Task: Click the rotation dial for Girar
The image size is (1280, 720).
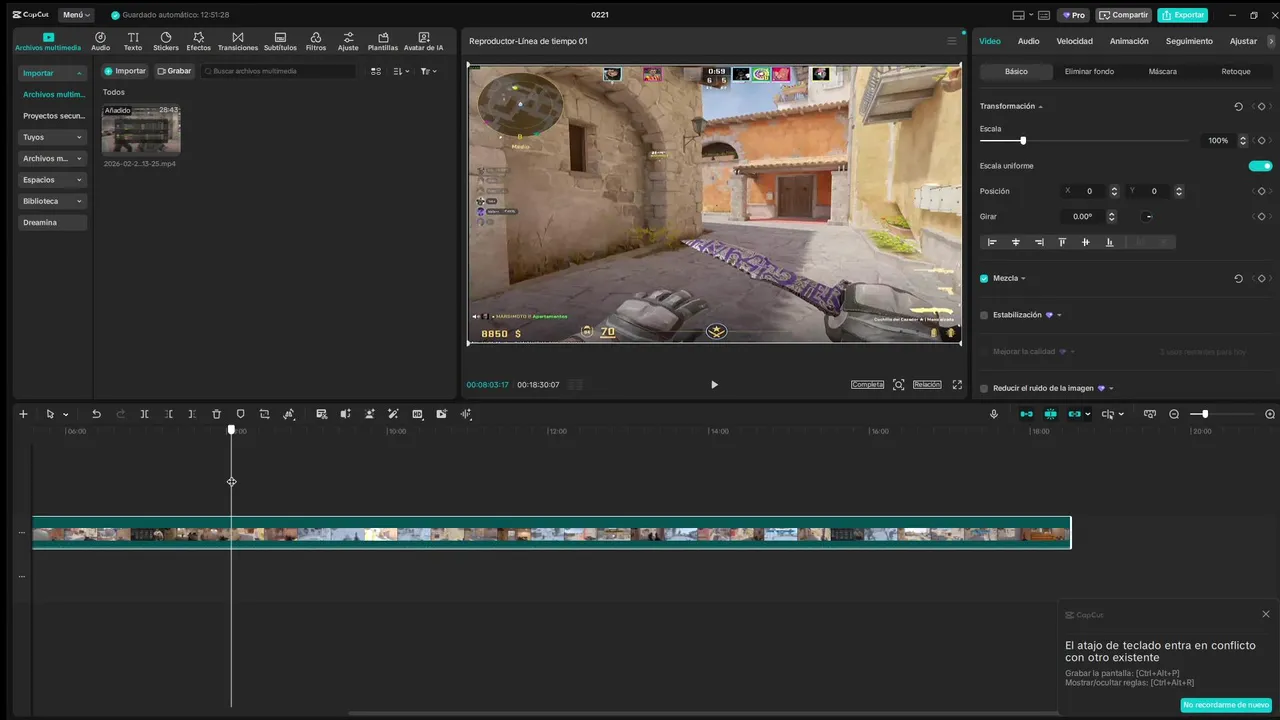Action: click(x=1149, y=217)
